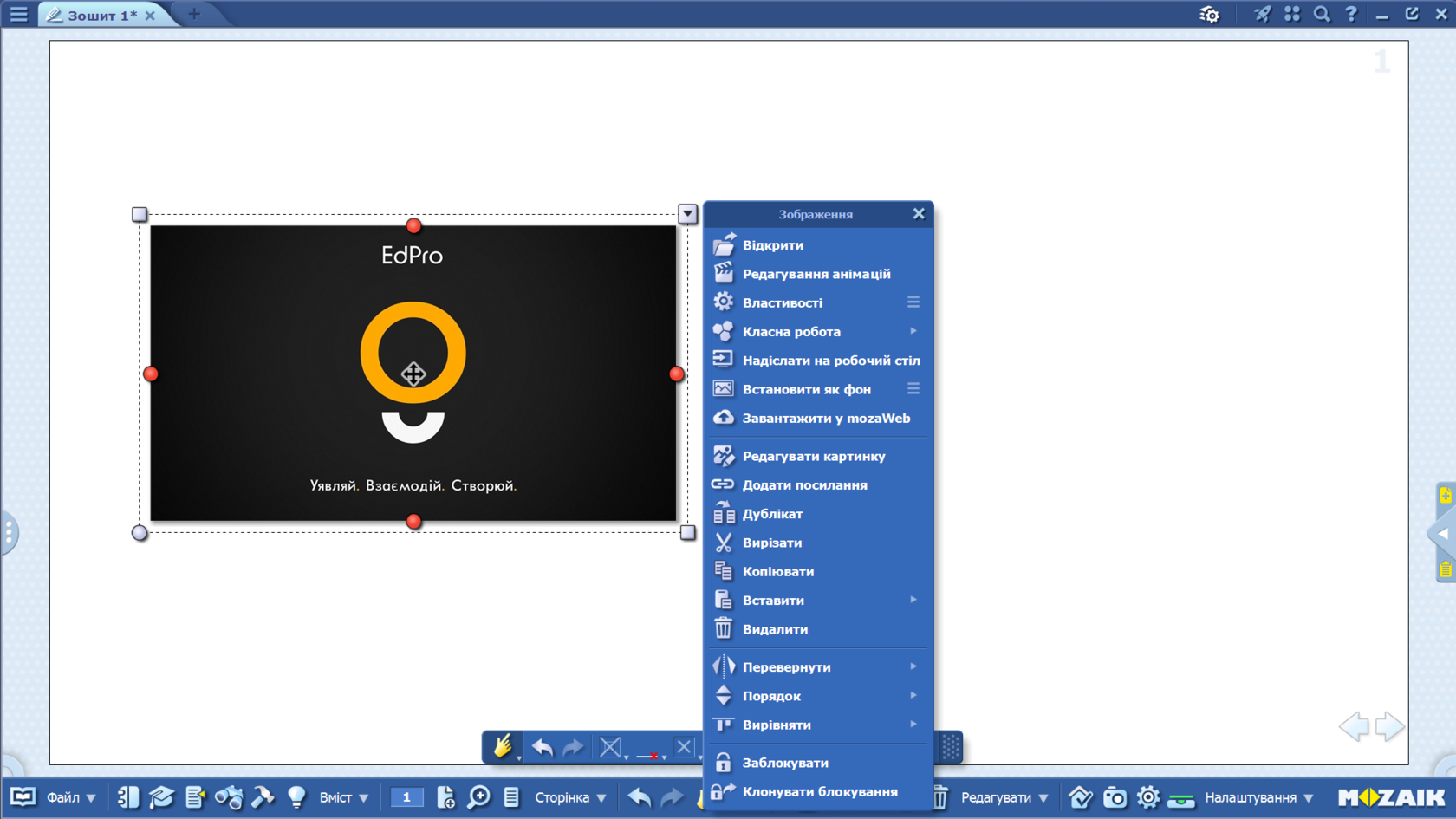Open the Сторінка dropdown

click(x=570, y=797)
